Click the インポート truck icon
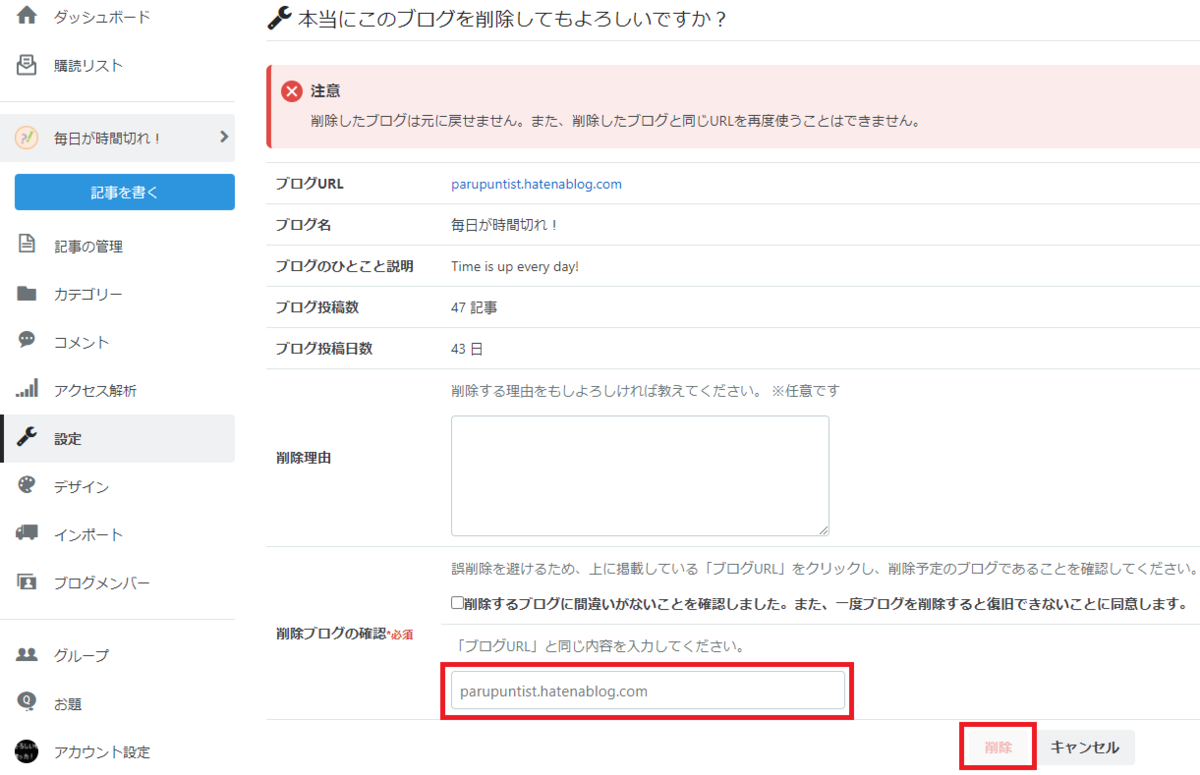Screen dimensions: 1200x775 coord(27,533)
